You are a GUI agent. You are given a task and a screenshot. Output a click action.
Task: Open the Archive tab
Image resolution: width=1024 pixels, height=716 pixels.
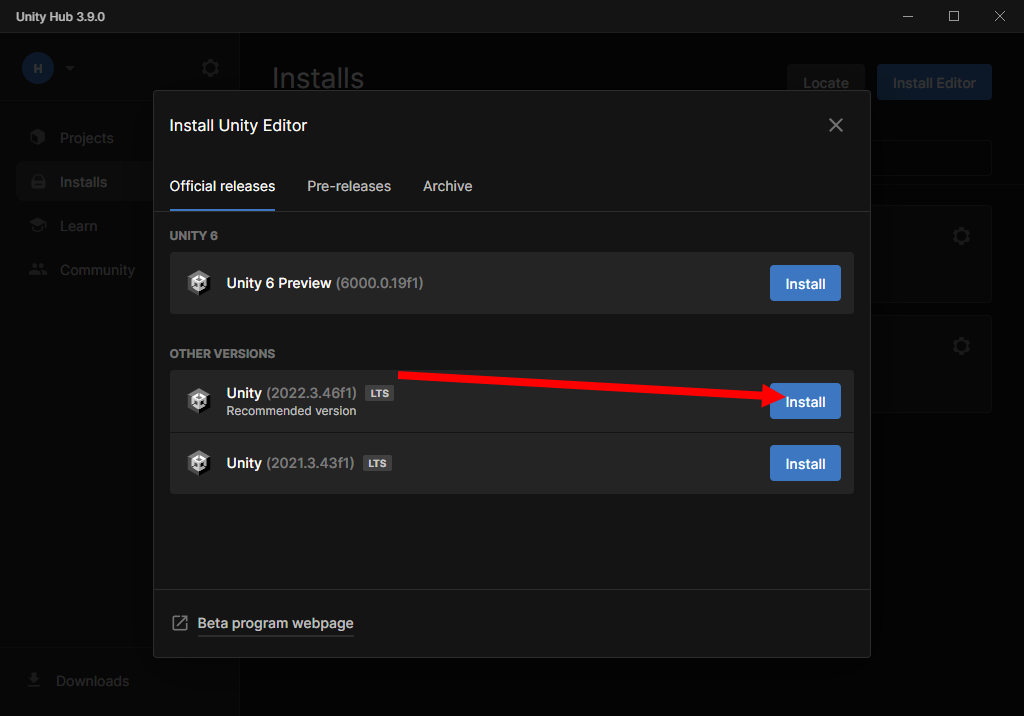point(447,186)
